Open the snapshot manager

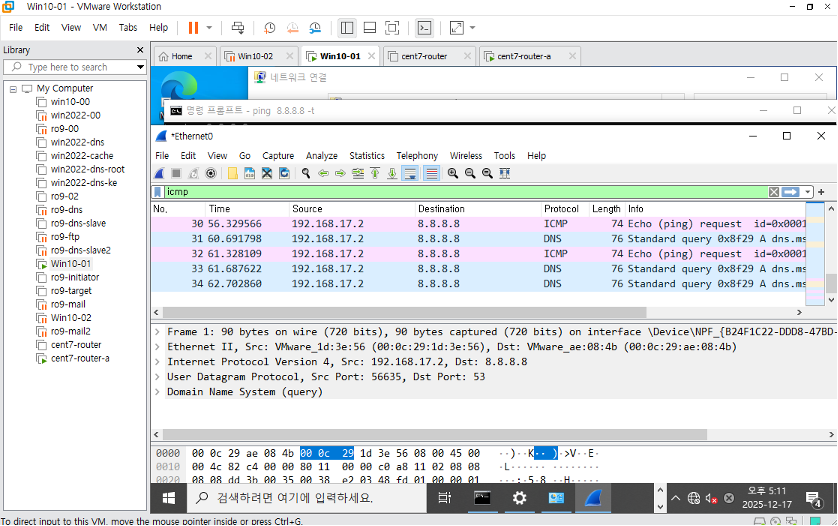click(315, 28)
